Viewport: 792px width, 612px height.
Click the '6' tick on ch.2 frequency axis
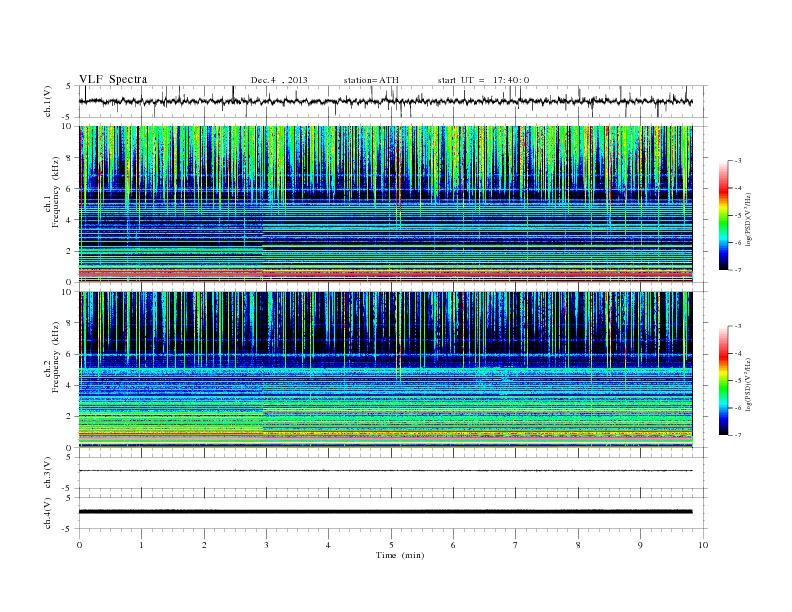coord(69,354)
